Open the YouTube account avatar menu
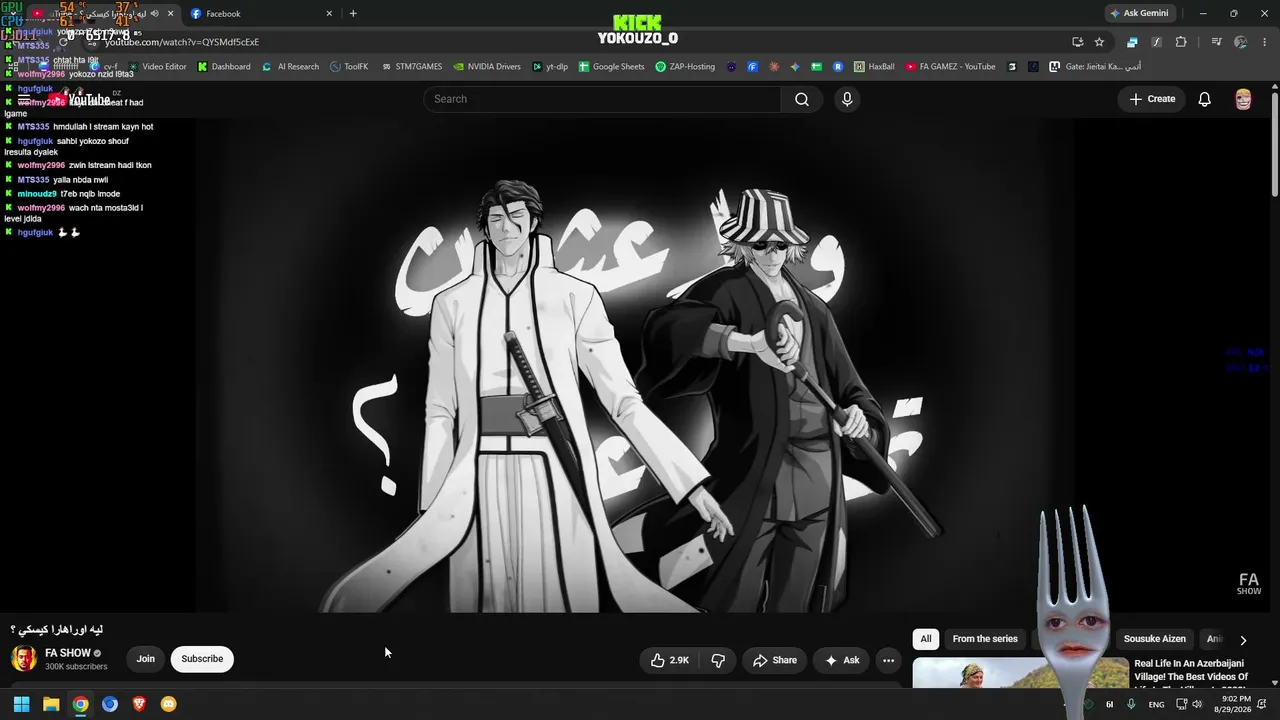This screenshot has height=720, width=1280. (x=1243, y=99)
